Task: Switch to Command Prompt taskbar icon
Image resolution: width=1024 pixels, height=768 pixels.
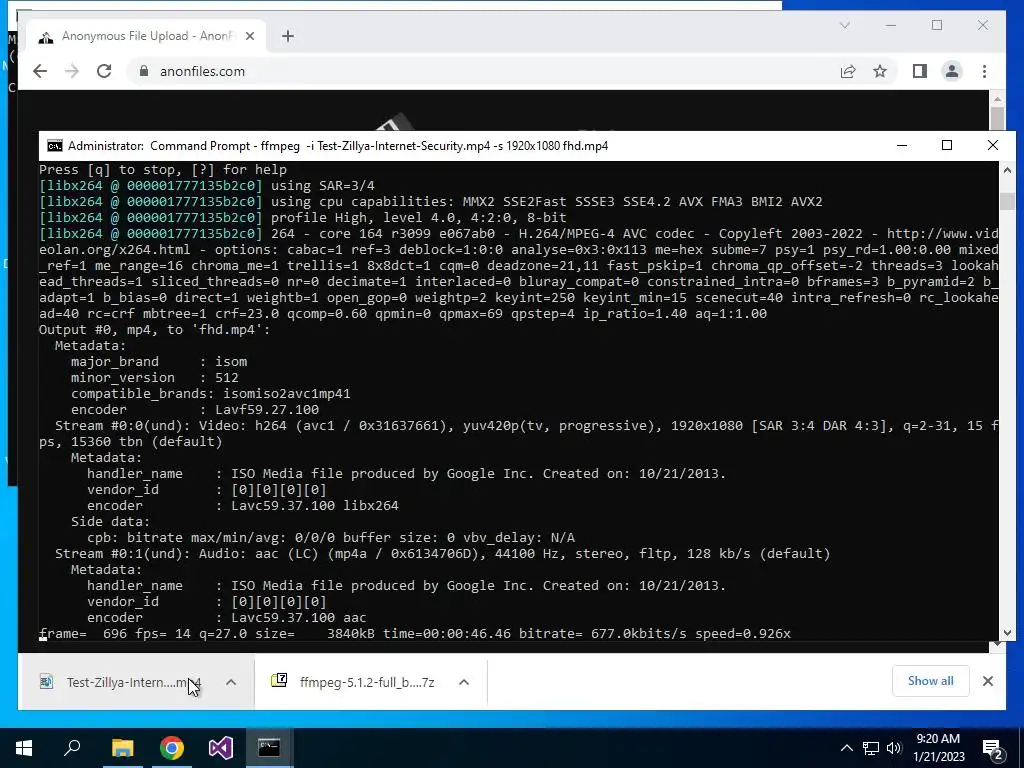Action: (269, 748)
